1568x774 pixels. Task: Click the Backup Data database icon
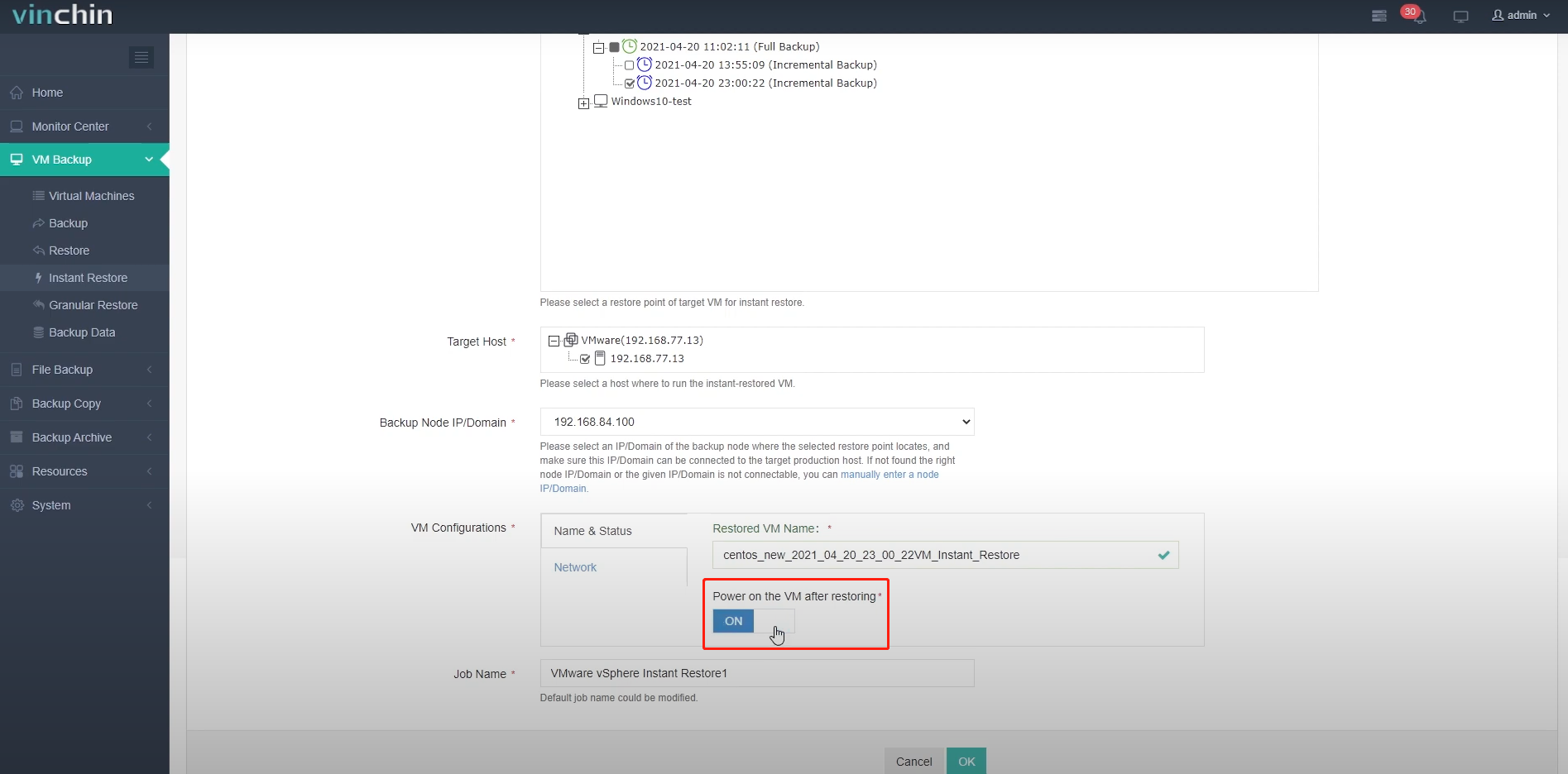[38, 332]
